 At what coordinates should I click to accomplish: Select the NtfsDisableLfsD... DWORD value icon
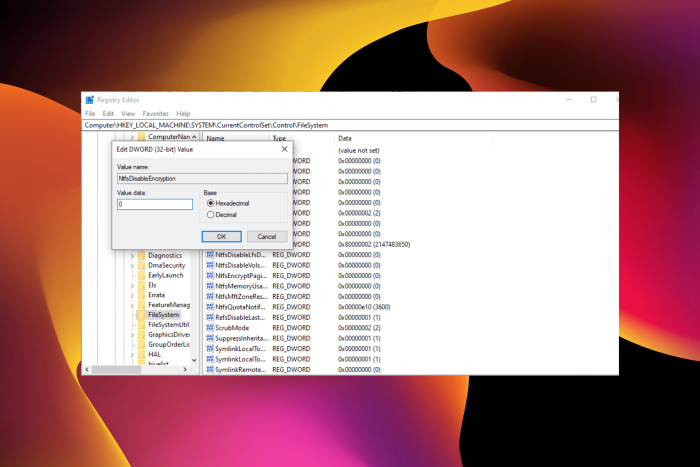pyautogui.click(x=210, y=254)
